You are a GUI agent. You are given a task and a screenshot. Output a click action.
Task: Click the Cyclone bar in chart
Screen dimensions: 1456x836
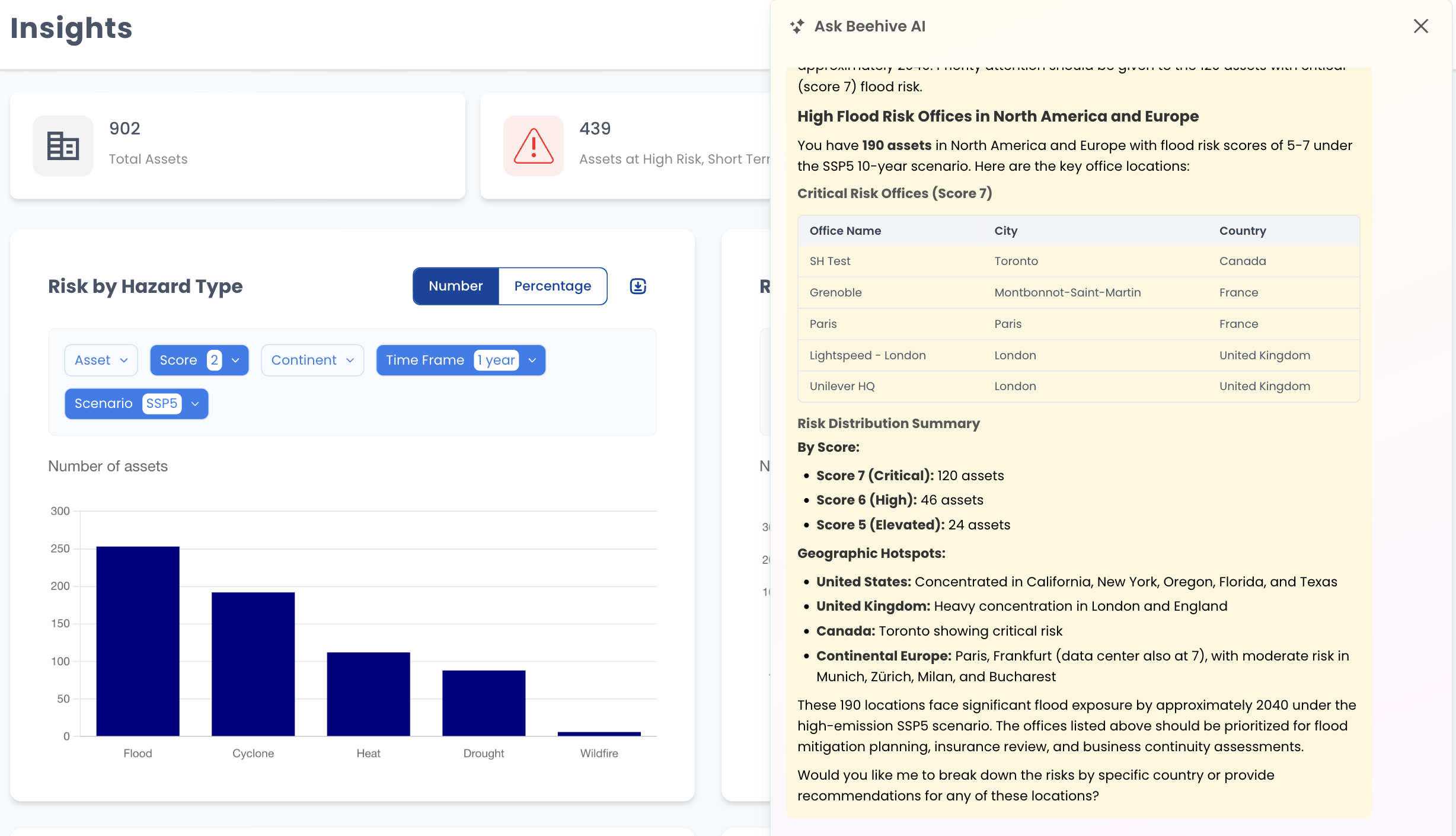pyautogui.click(x=253, y=664)
